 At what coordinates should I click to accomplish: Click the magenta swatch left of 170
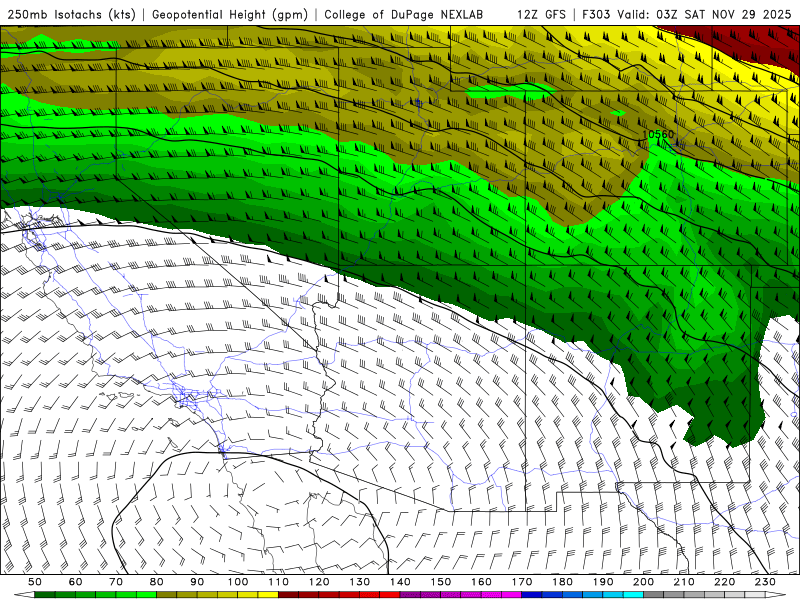point(511,595)
